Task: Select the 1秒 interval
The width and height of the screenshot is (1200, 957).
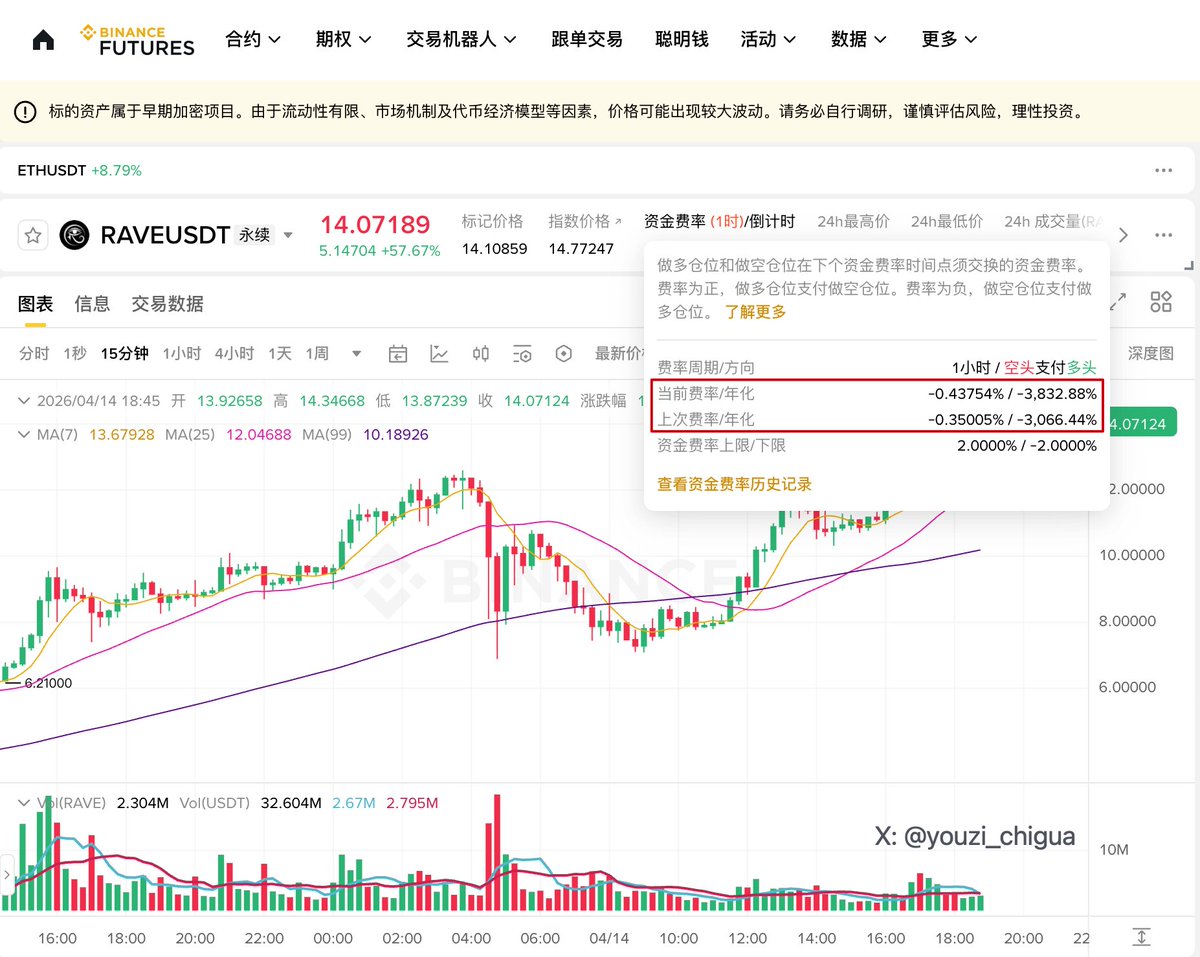Action: (75, 353)
